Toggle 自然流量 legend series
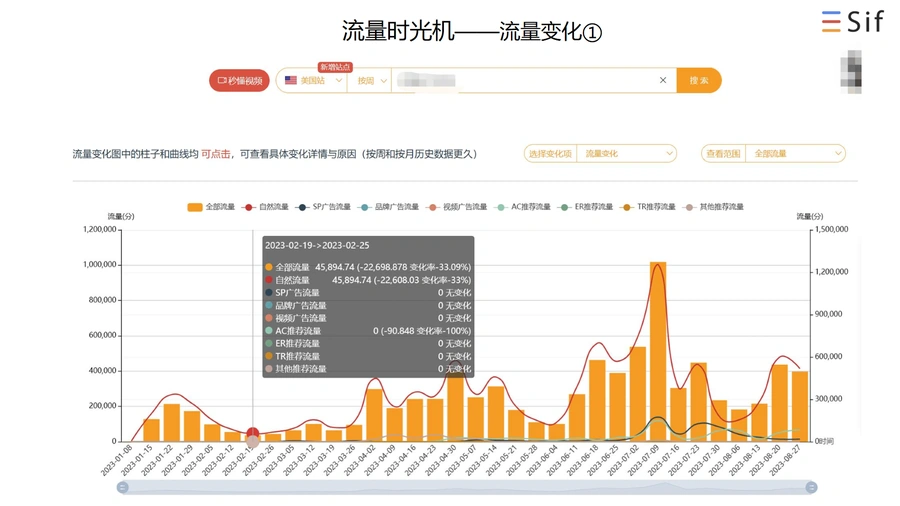The image size is (900, 506). tap(265, 207)
